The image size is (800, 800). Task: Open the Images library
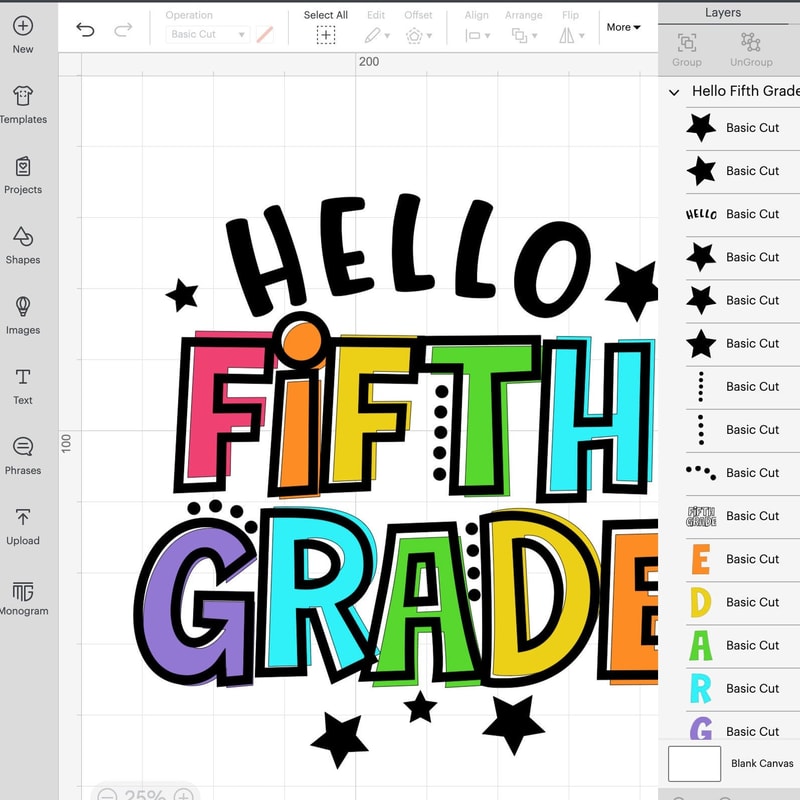click(23, 313)
